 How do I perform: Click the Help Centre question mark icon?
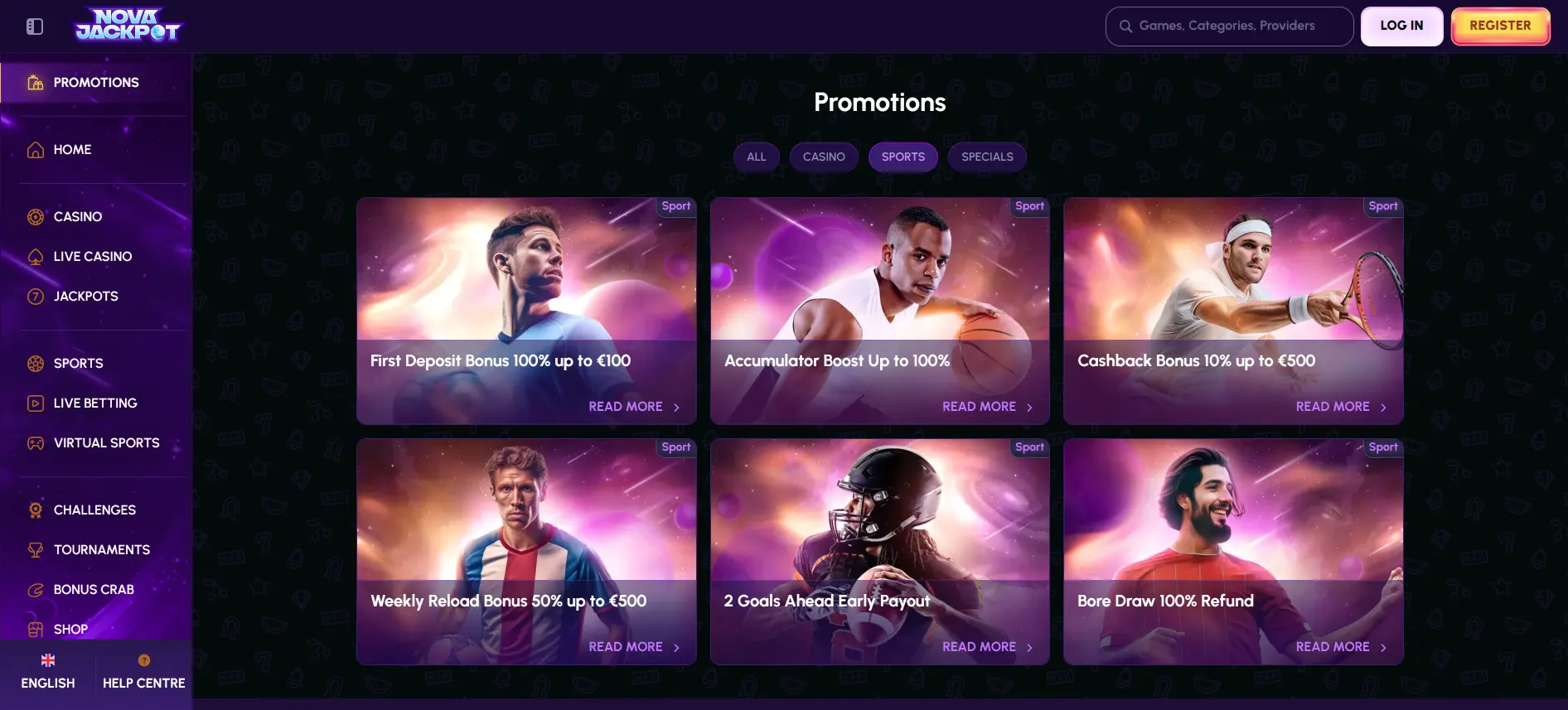point(143,660)
